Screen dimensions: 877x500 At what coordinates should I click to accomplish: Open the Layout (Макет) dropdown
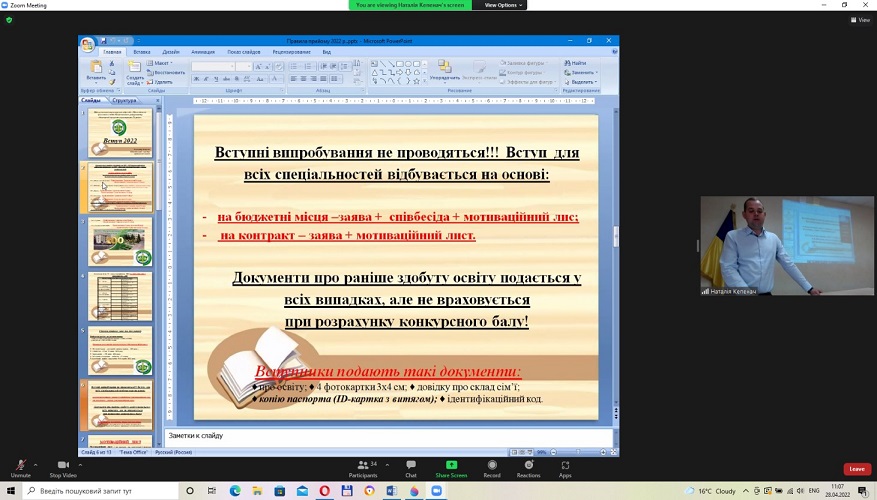(160, 63)
